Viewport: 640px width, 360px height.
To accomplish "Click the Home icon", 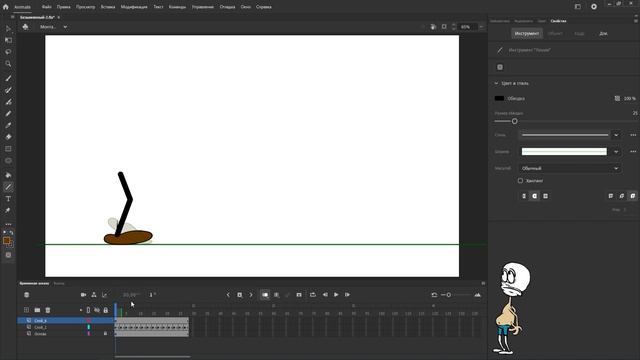I will (6, 7).
